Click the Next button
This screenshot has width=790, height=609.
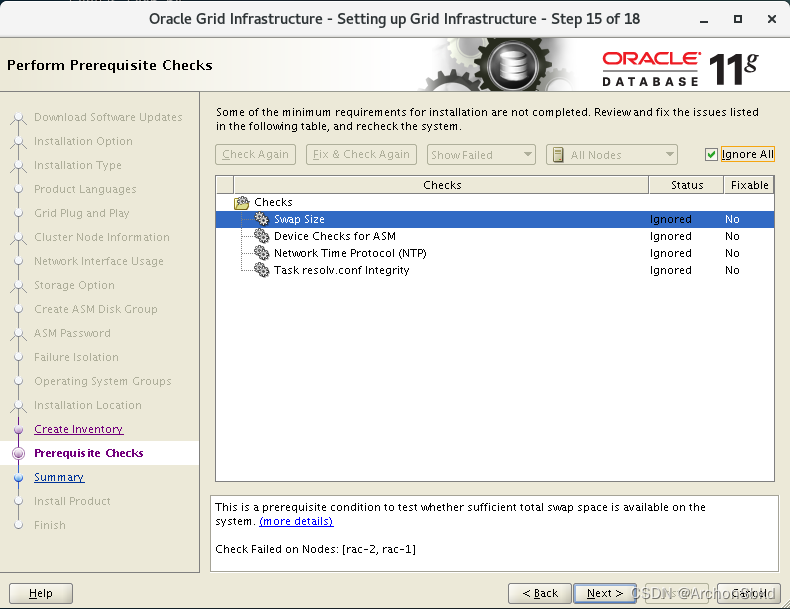tap(605, 593)
